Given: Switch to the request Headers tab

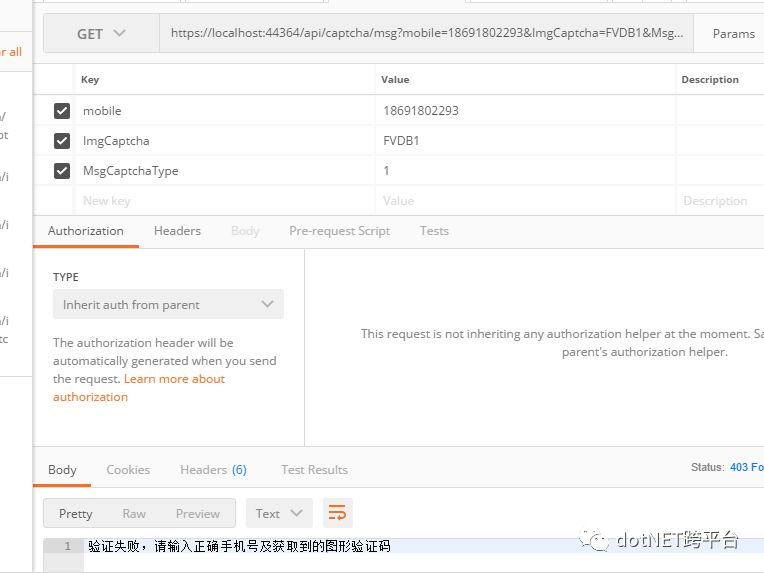Looking at the screenshot, I should tap(177, 231).
